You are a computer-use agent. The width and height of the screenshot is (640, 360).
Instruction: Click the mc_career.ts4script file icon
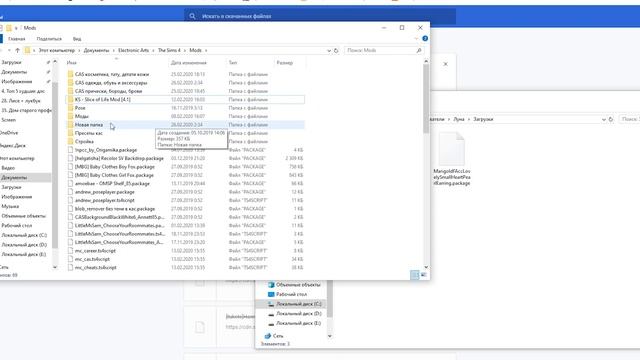70,251
